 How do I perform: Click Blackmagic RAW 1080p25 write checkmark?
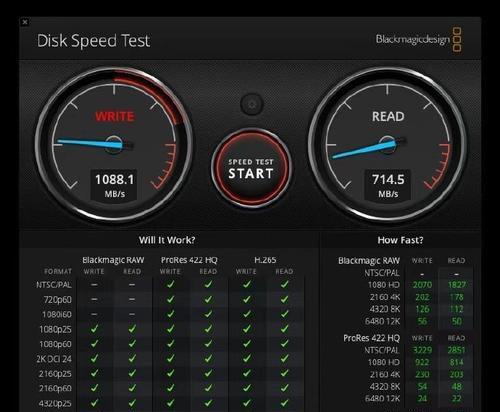point(95,329)
